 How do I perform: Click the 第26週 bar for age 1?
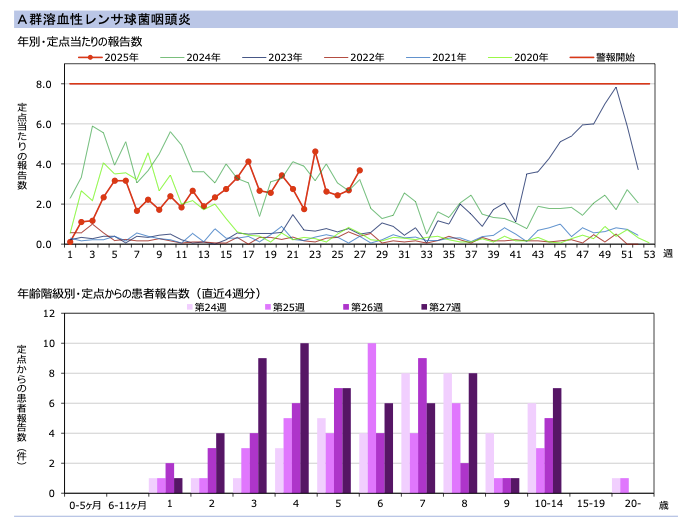point(170,478)
